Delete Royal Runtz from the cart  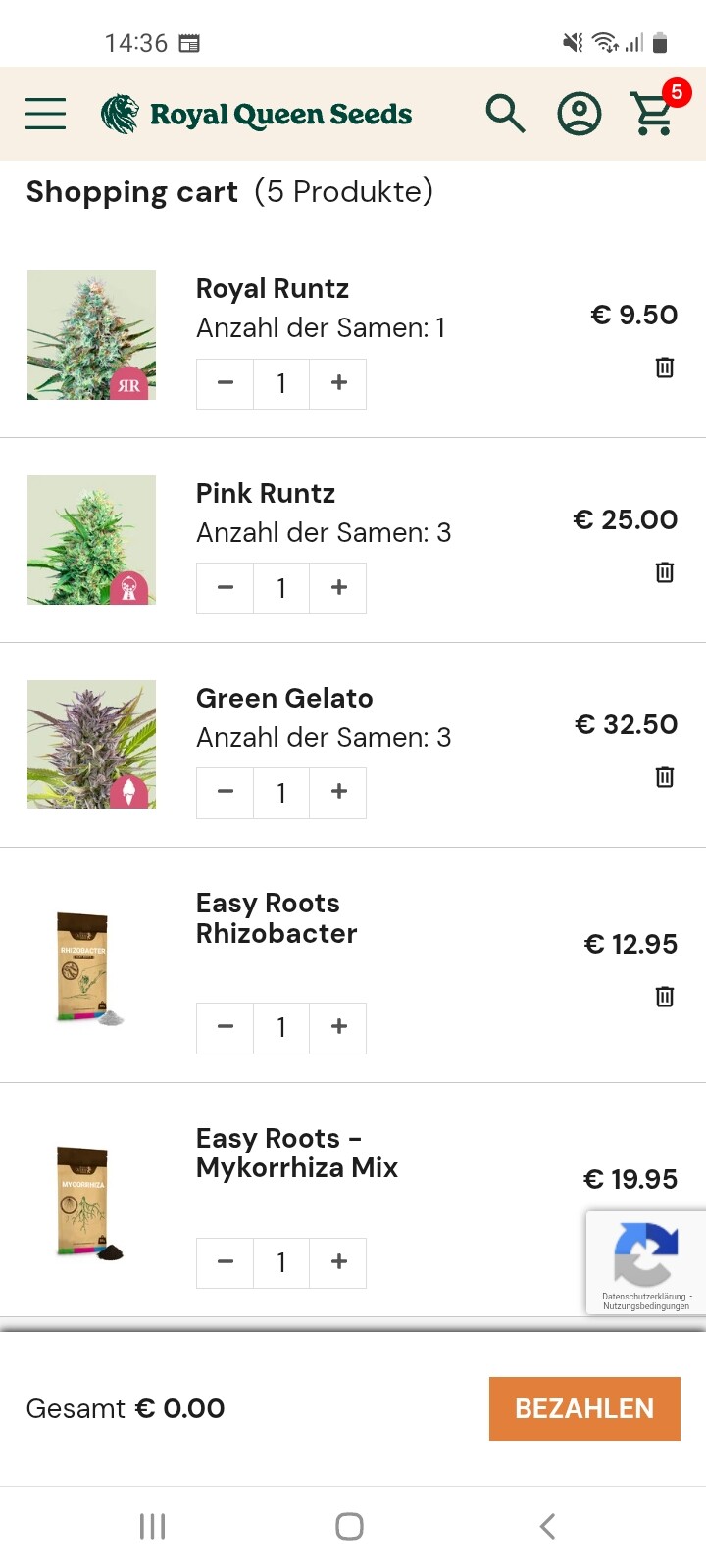click(665, 367)
